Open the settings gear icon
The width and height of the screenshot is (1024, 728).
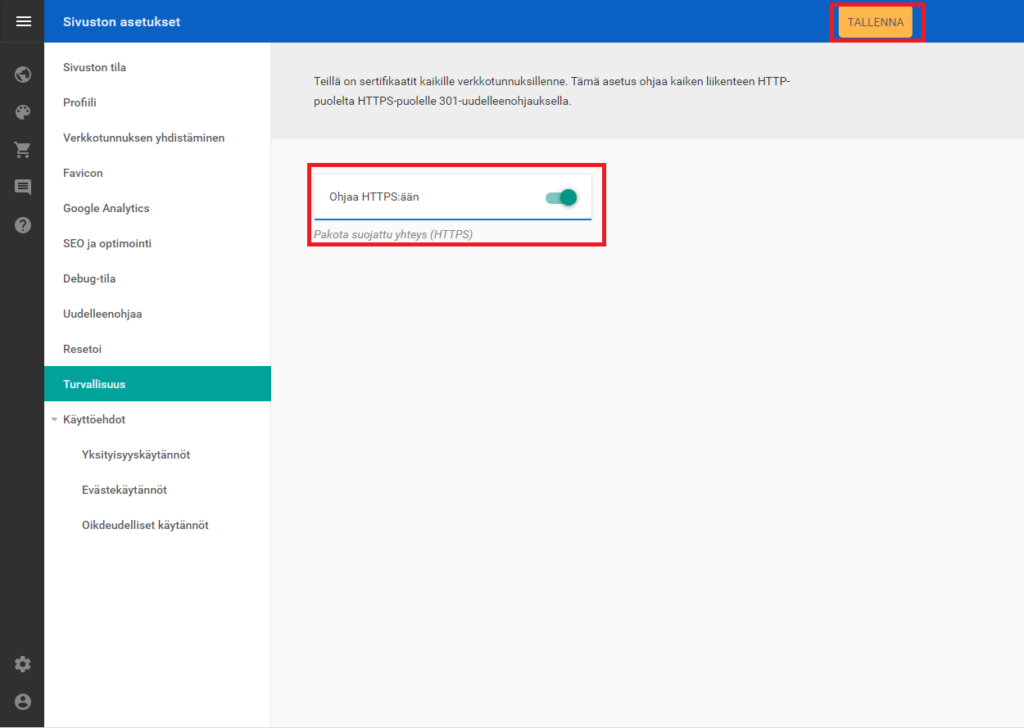click(22, 664)
